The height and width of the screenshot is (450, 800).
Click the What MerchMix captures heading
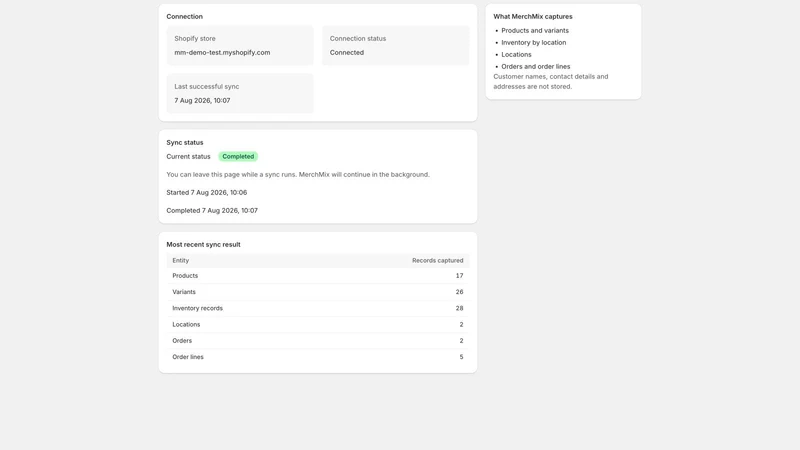[533, 16]
